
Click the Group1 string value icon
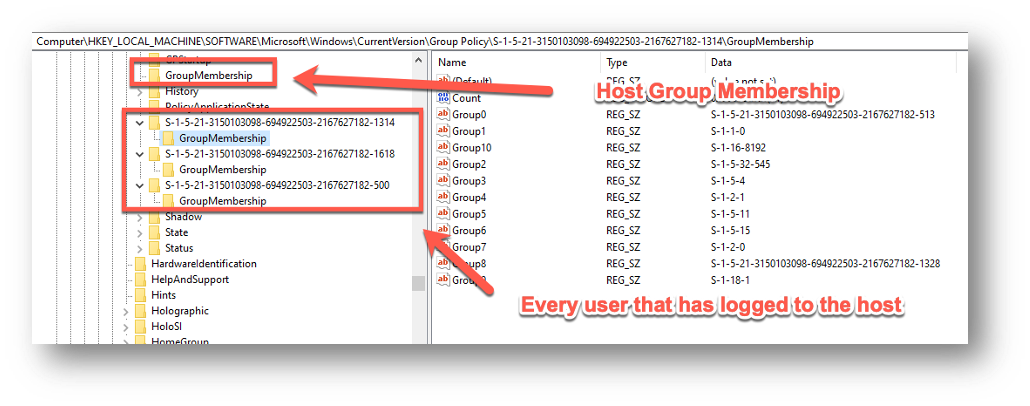[444, 131]
